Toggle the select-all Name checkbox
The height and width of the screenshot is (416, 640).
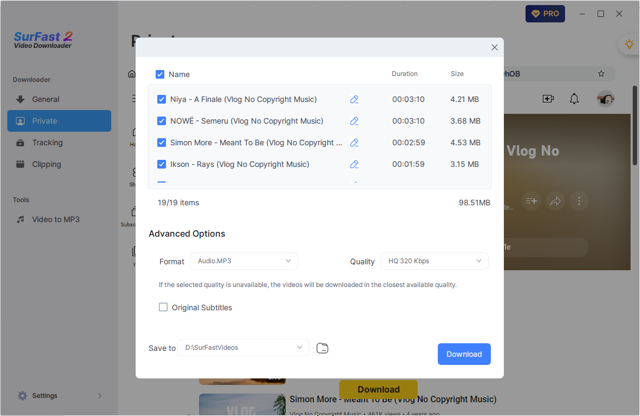pos(160,74)
